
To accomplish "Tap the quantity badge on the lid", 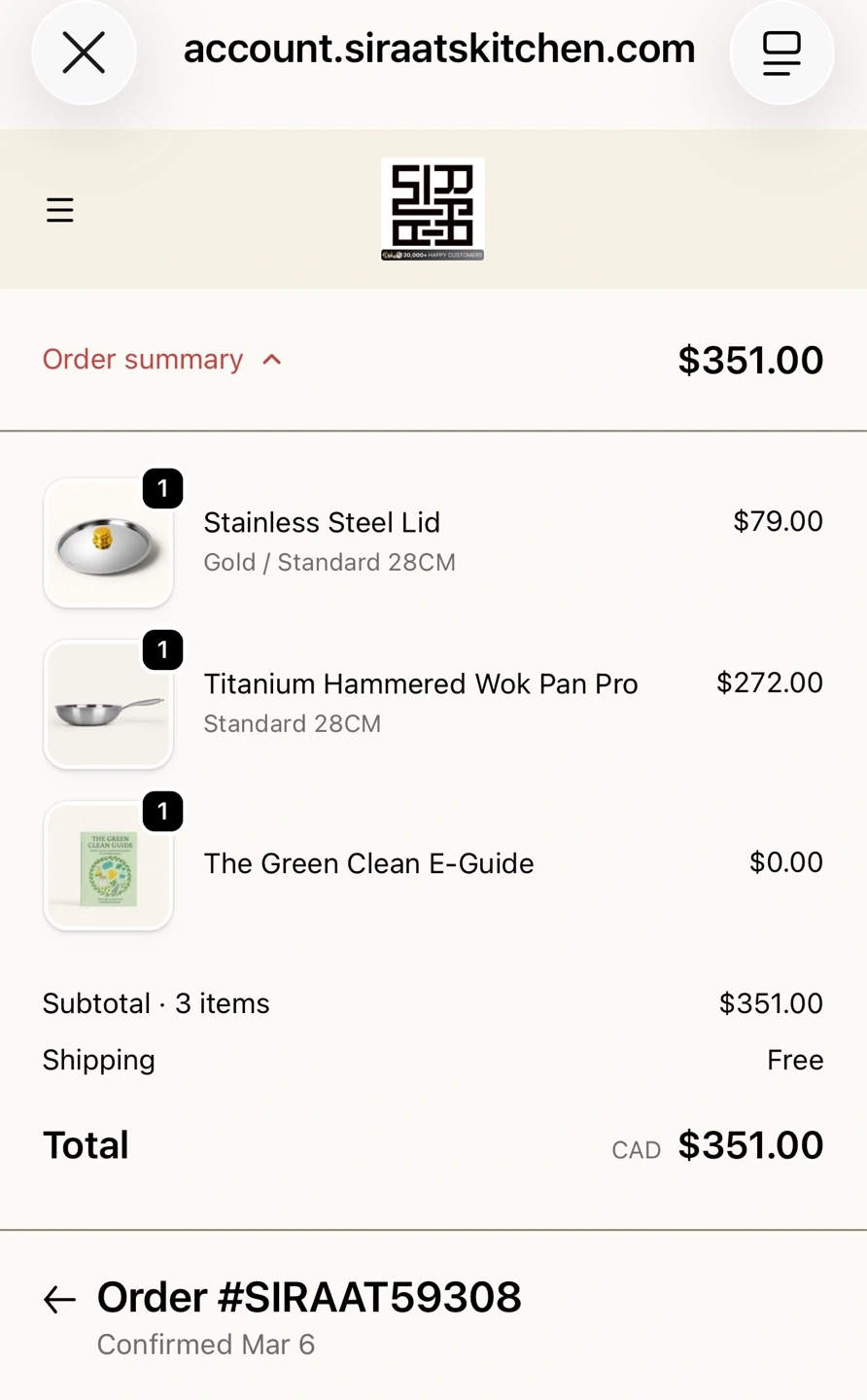I will click(163, 489).
